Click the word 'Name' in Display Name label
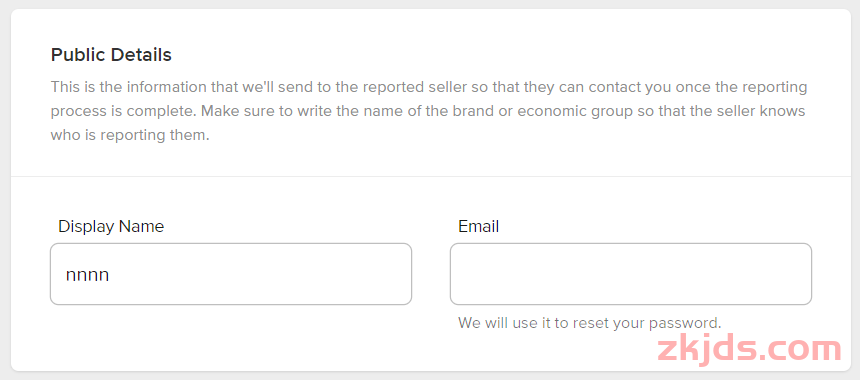Viewport: 860px width, 380px height. [x=142, y=226]
